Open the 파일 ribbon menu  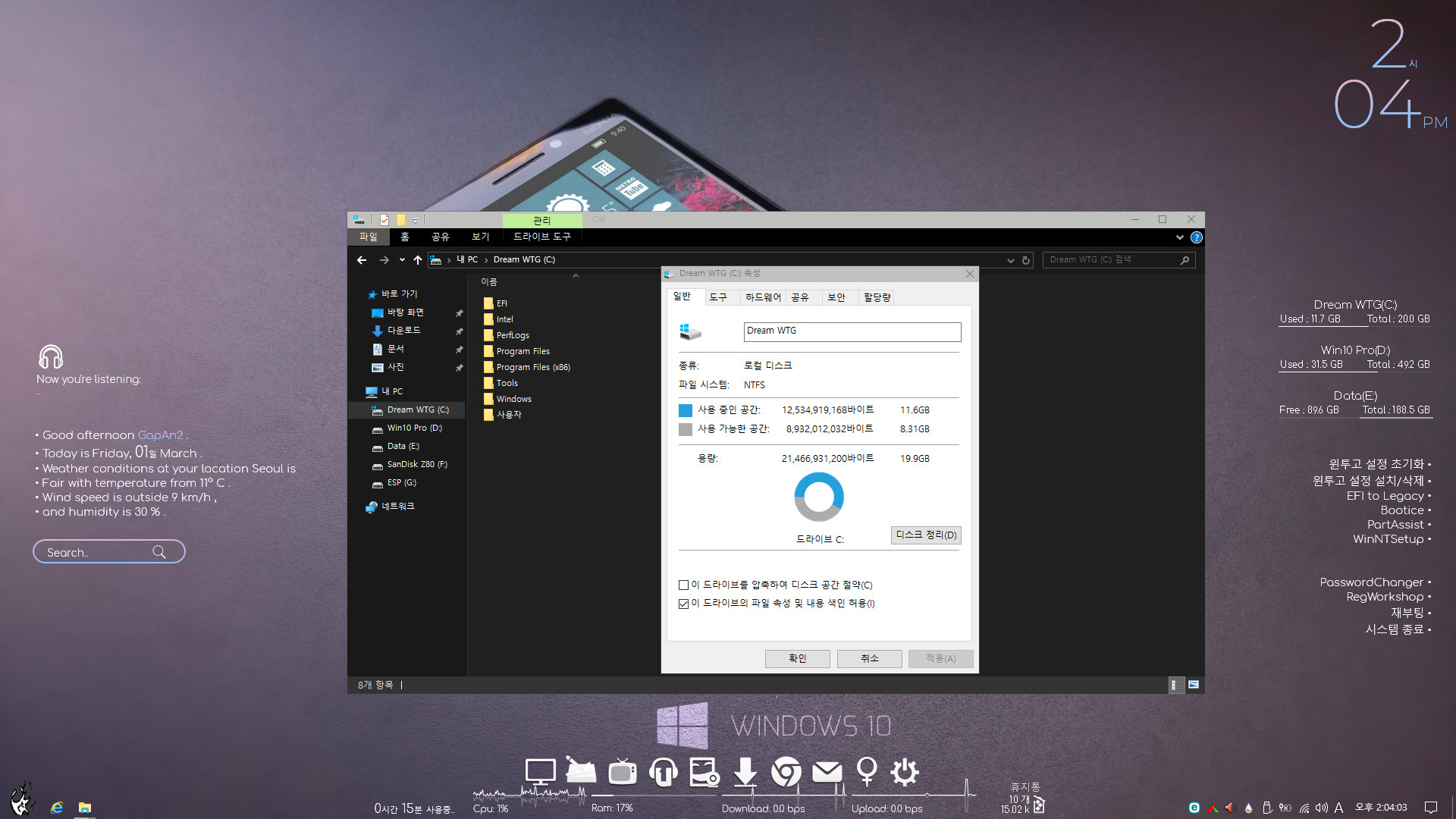pyautogui.click(x=369, y=237)
